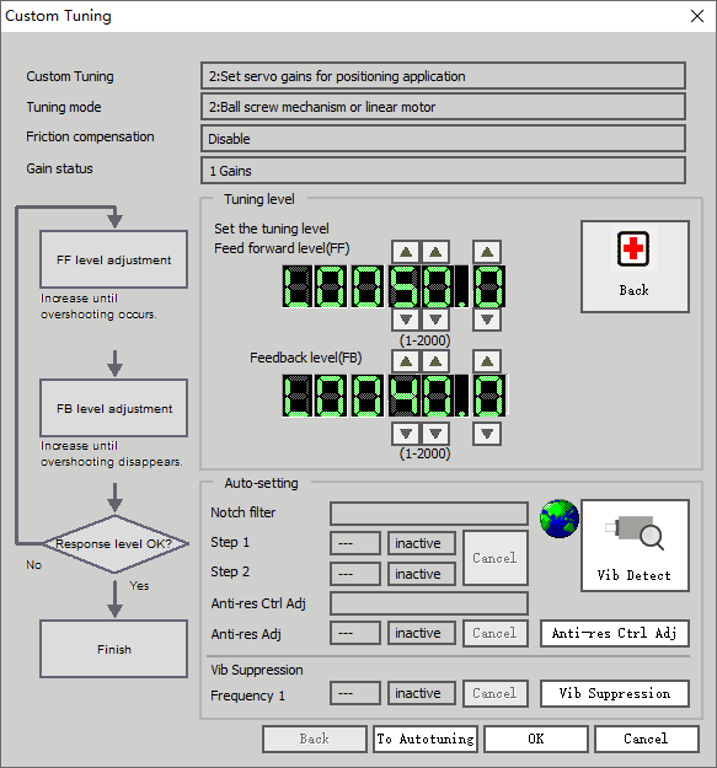Click the Step 2 inactive status
This screenshot has height=768, width=717.
[421, 574]
